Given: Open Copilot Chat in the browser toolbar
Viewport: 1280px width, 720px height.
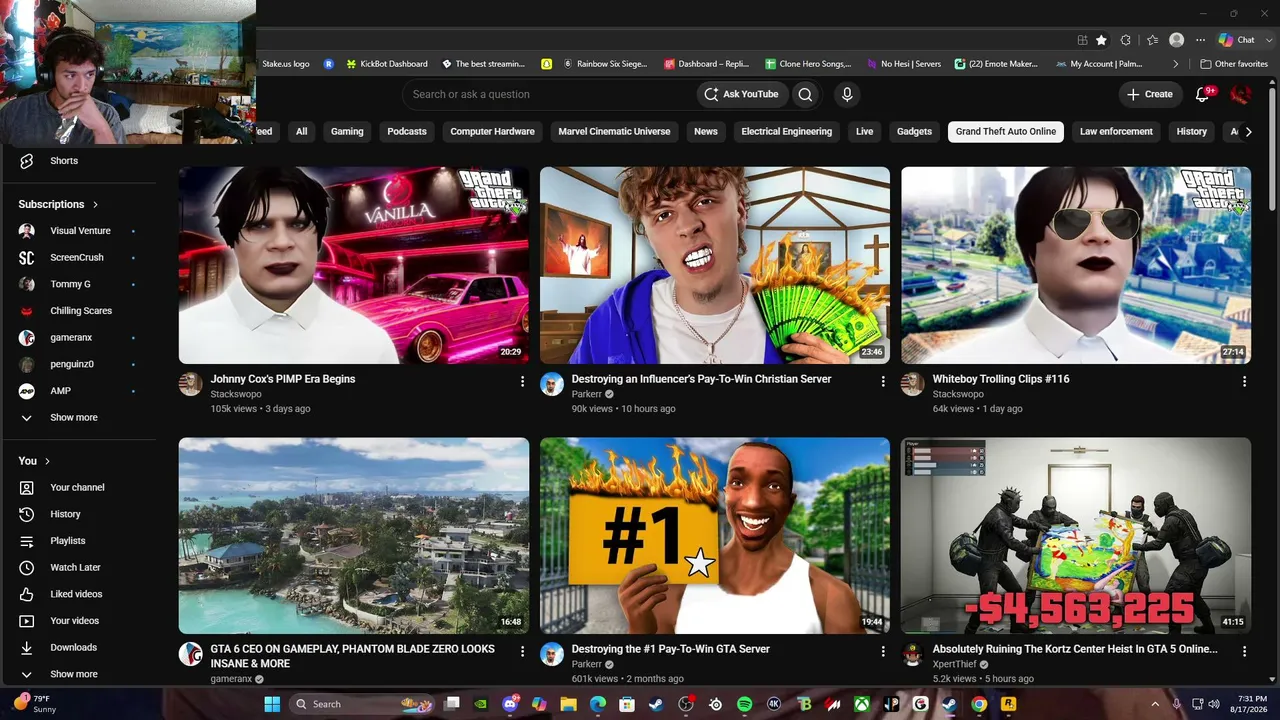Looking at the screenshot, I should [x=1236, y=40].
